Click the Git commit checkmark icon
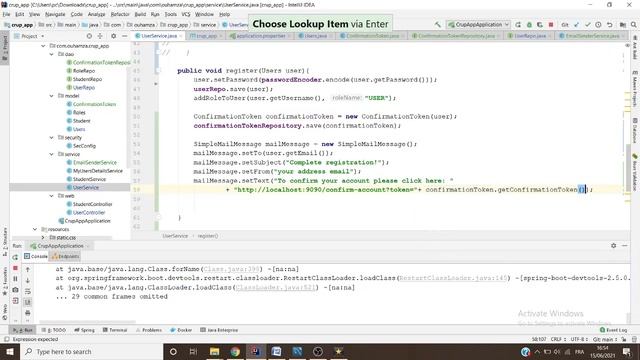This screenshot has width=640, height=360. pos(587,24)
